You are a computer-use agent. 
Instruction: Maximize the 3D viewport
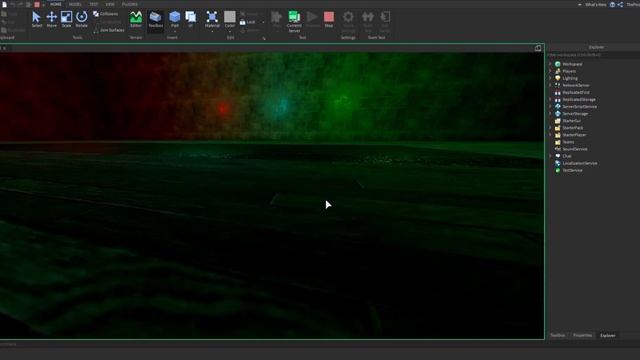point(538,48)
